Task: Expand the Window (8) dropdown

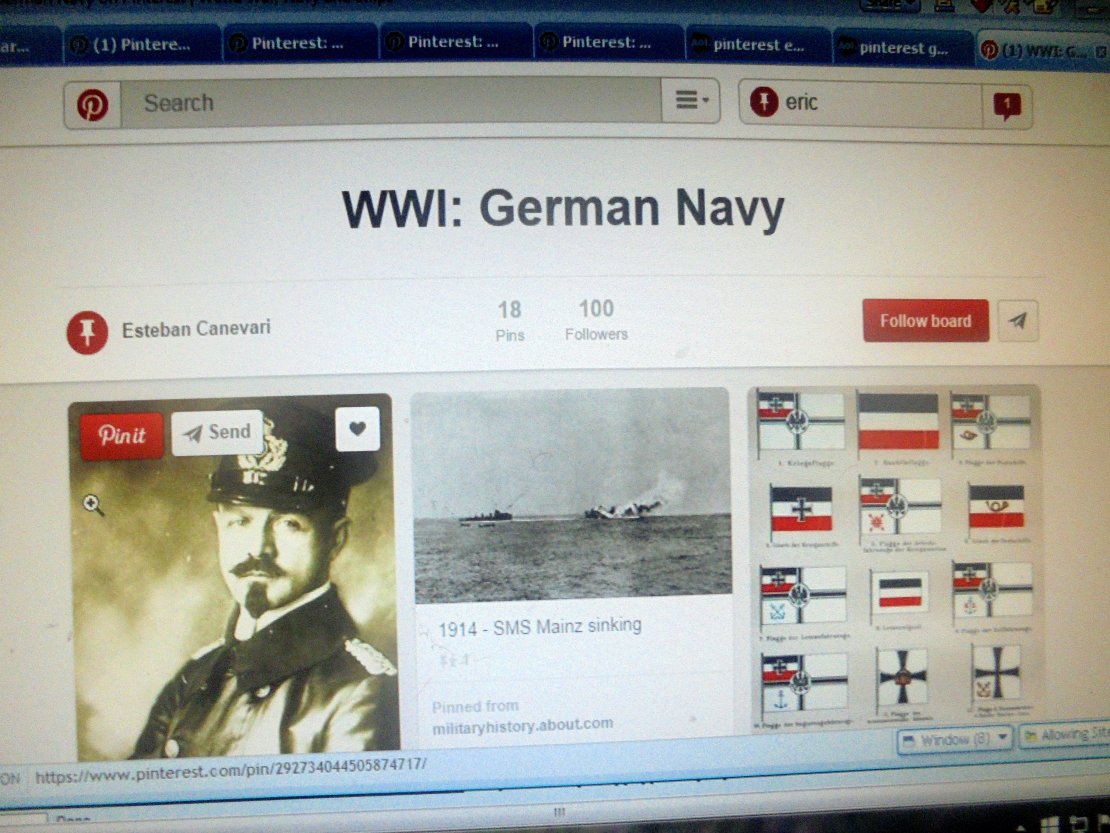Action: [x=954, y=740]
